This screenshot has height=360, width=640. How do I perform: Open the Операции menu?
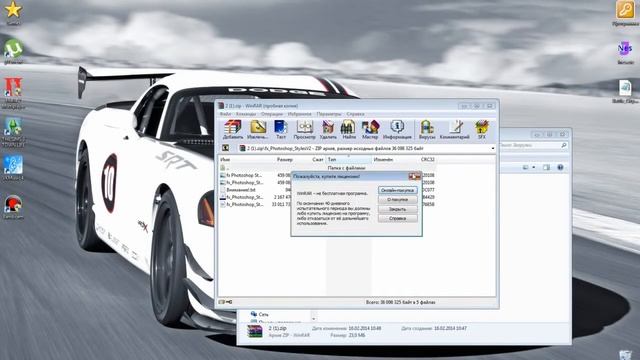(271, 114)
